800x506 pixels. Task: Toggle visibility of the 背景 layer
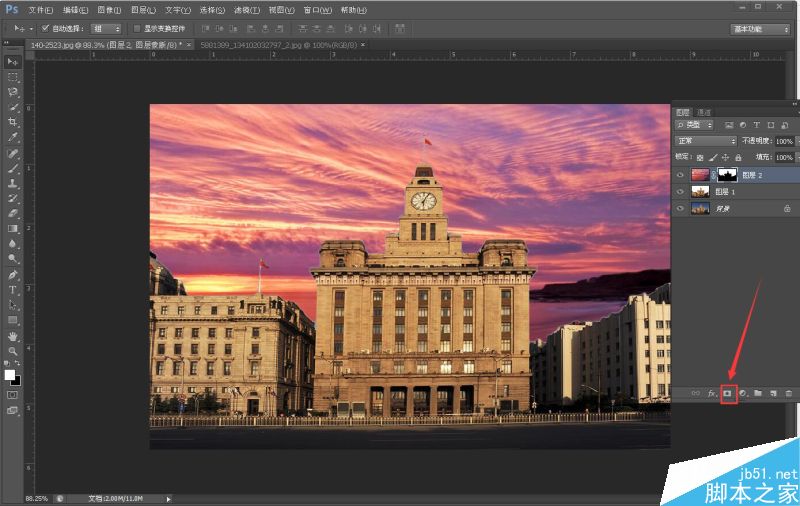pyautogui.click(x=680, y=209)
